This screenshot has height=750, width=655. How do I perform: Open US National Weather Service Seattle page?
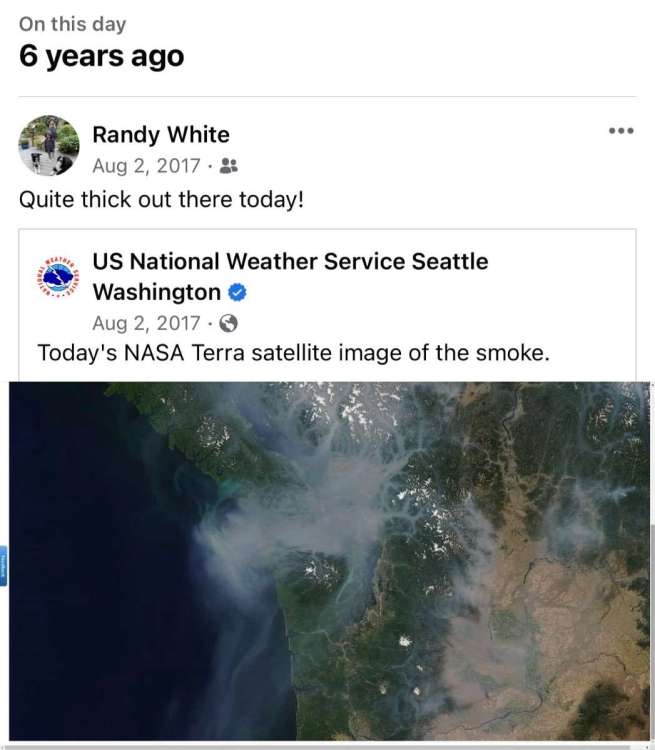point(290,262)
